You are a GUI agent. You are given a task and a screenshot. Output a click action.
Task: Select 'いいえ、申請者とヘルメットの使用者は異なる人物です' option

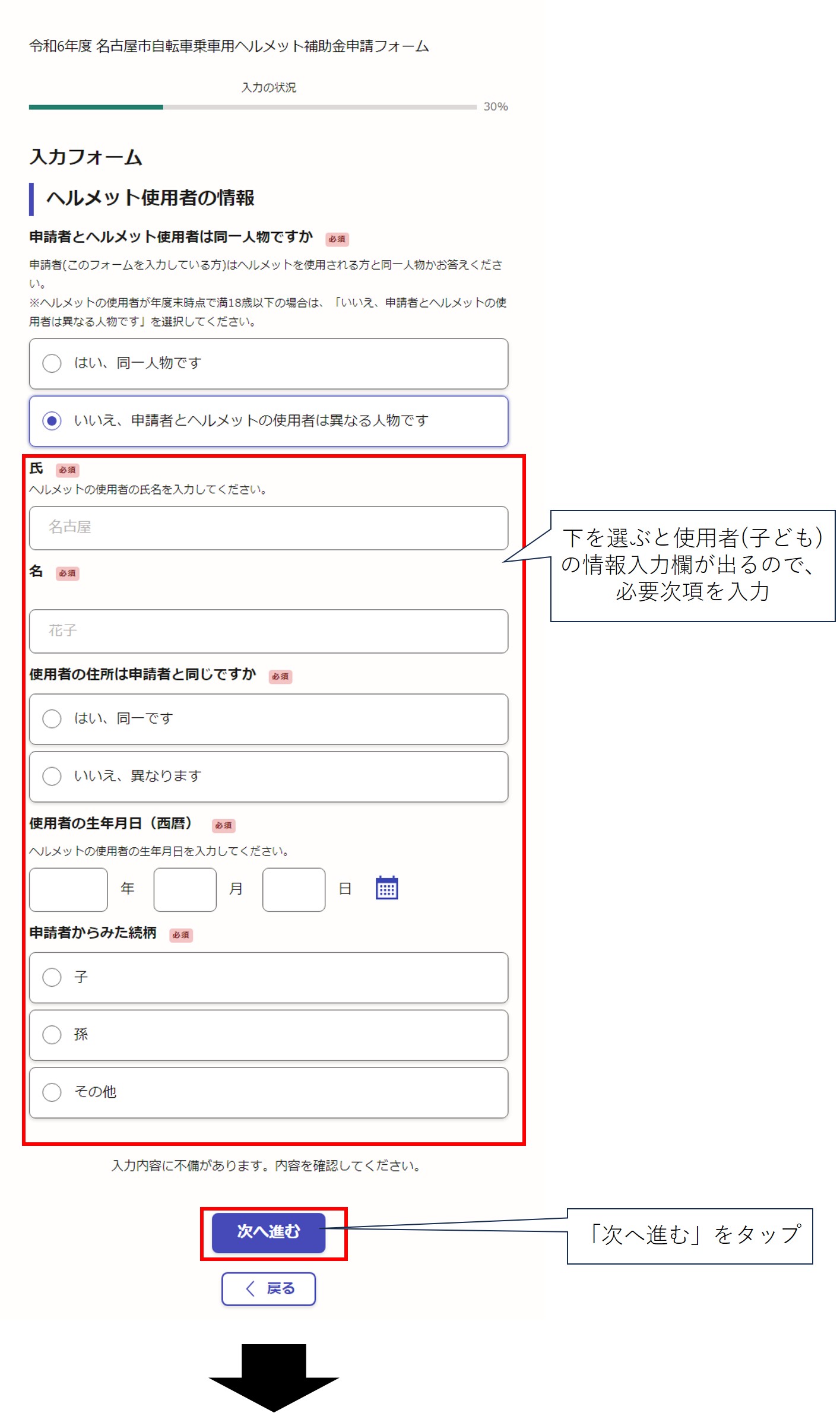tap(52, 421)
